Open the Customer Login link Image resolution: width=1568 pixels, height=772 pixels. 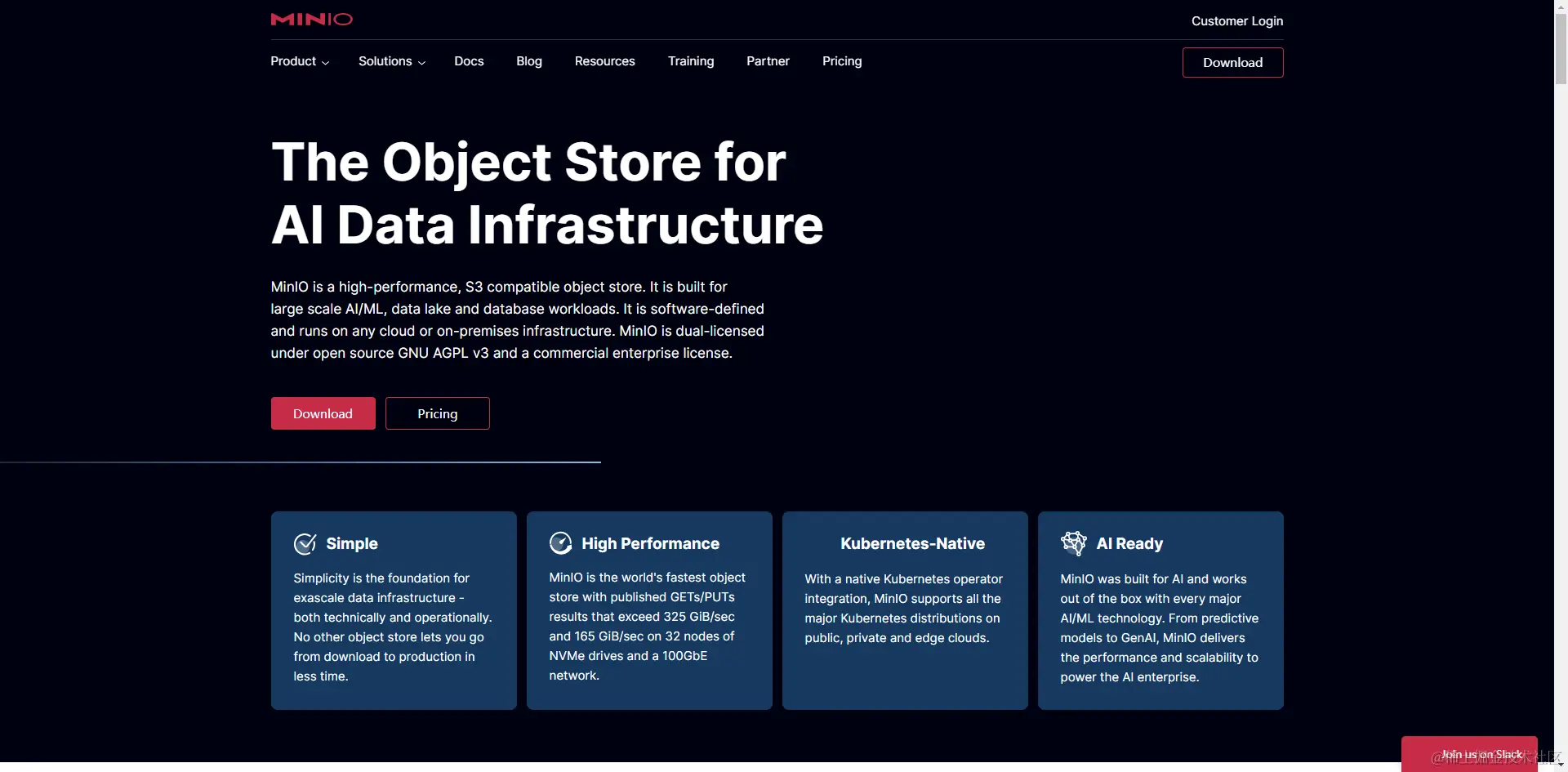click(1237, 21)
